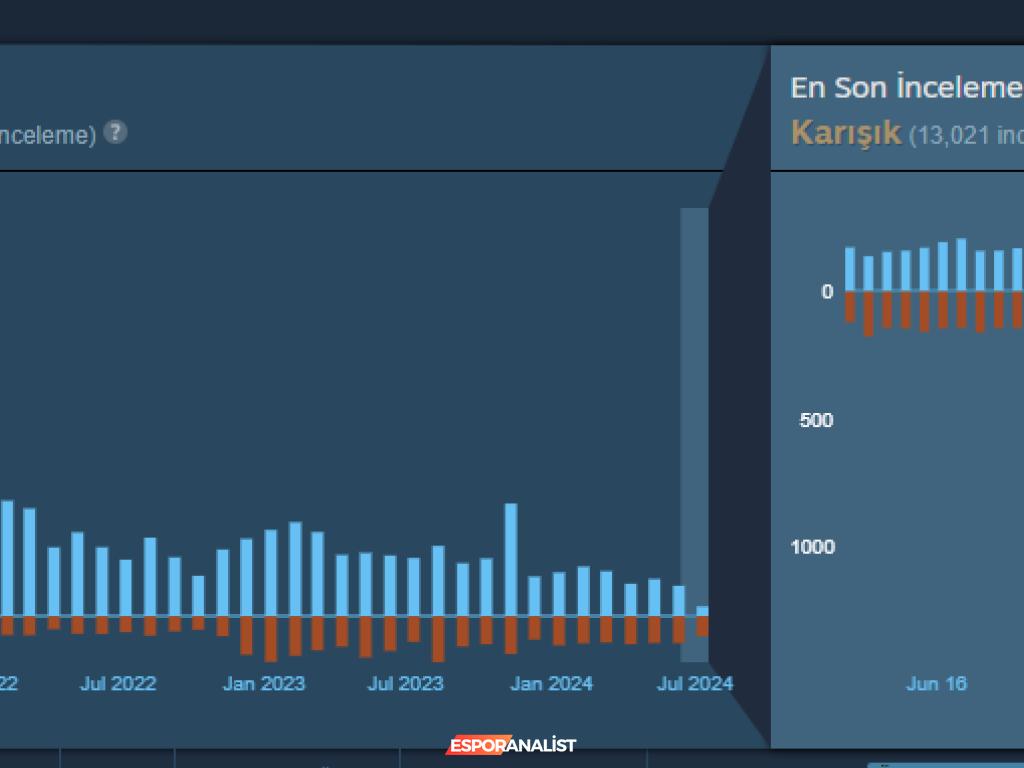The image size is (1024, 768).
Task: Click the 1000 value on the y-axis
Action: pos(812,547)
